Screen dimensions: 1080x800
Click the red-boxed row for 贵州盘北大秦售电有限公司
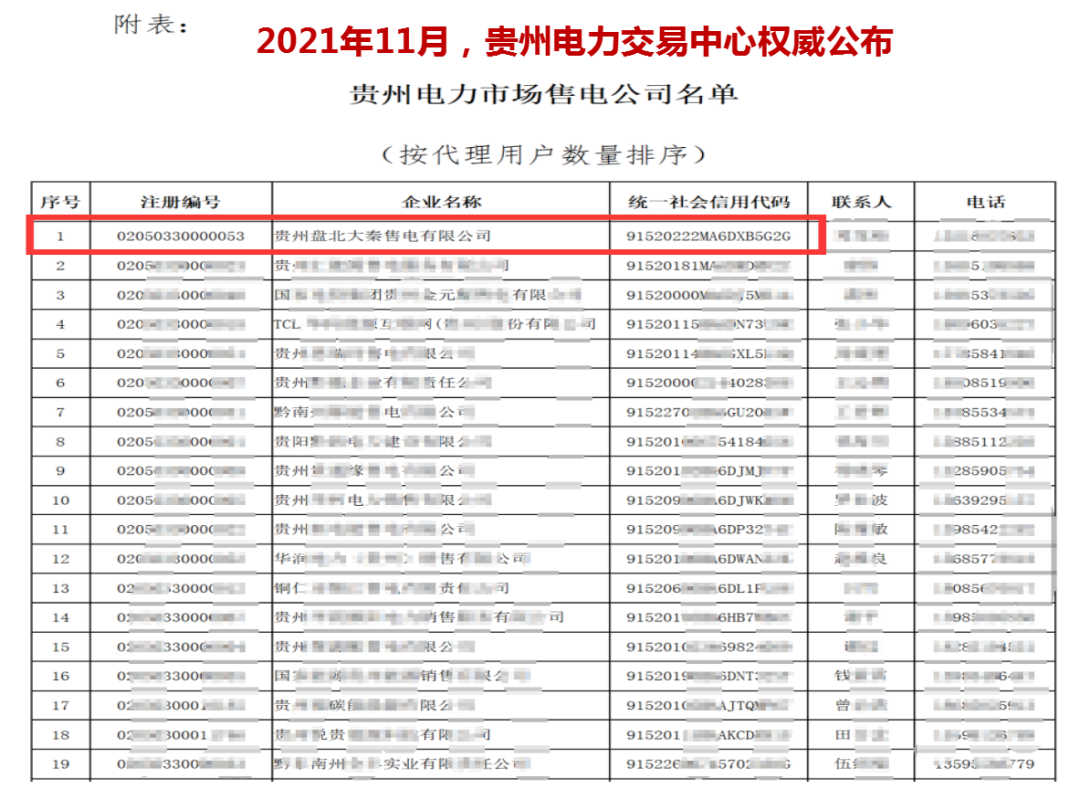tap(430, 237)
